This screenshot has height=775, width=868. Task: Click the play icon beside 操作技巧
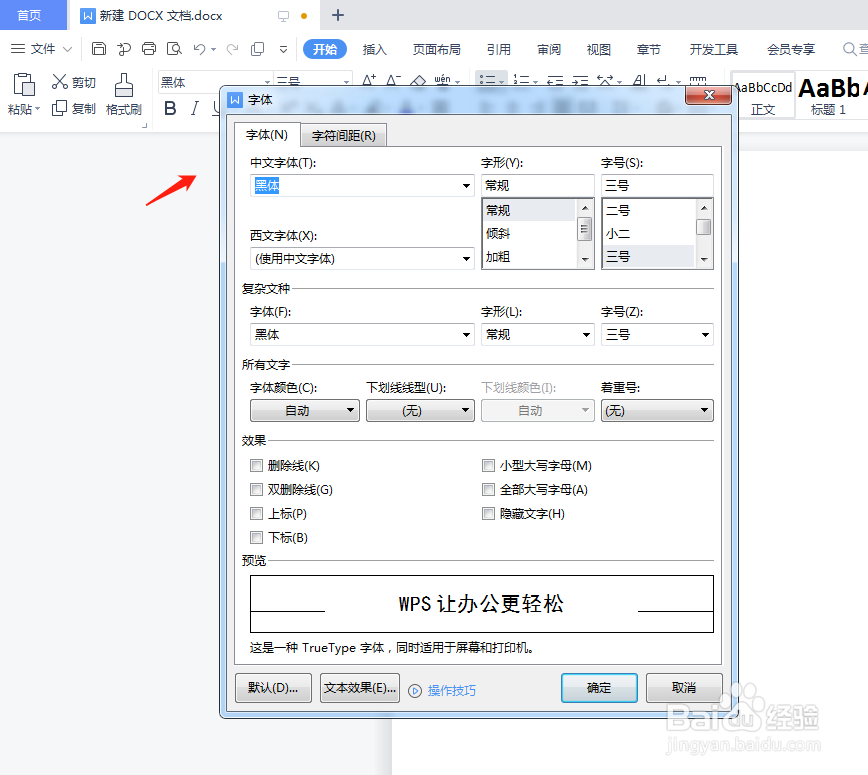pos(415,690)
